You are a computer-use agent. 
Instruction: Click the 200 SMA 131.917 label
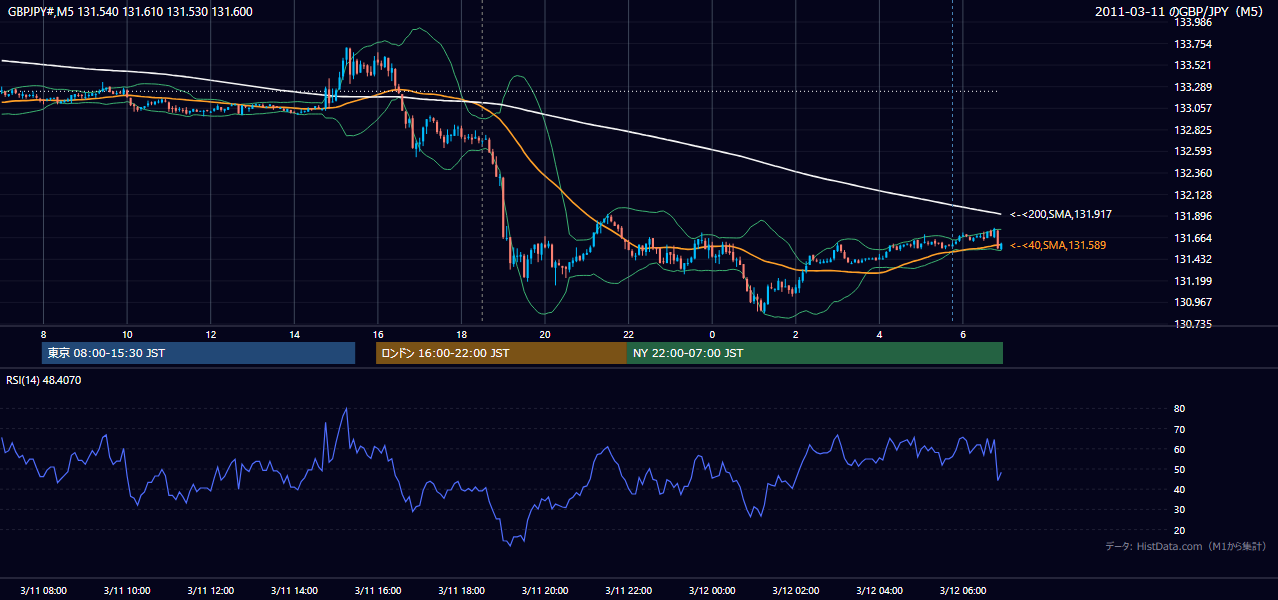coord(1061,214)
